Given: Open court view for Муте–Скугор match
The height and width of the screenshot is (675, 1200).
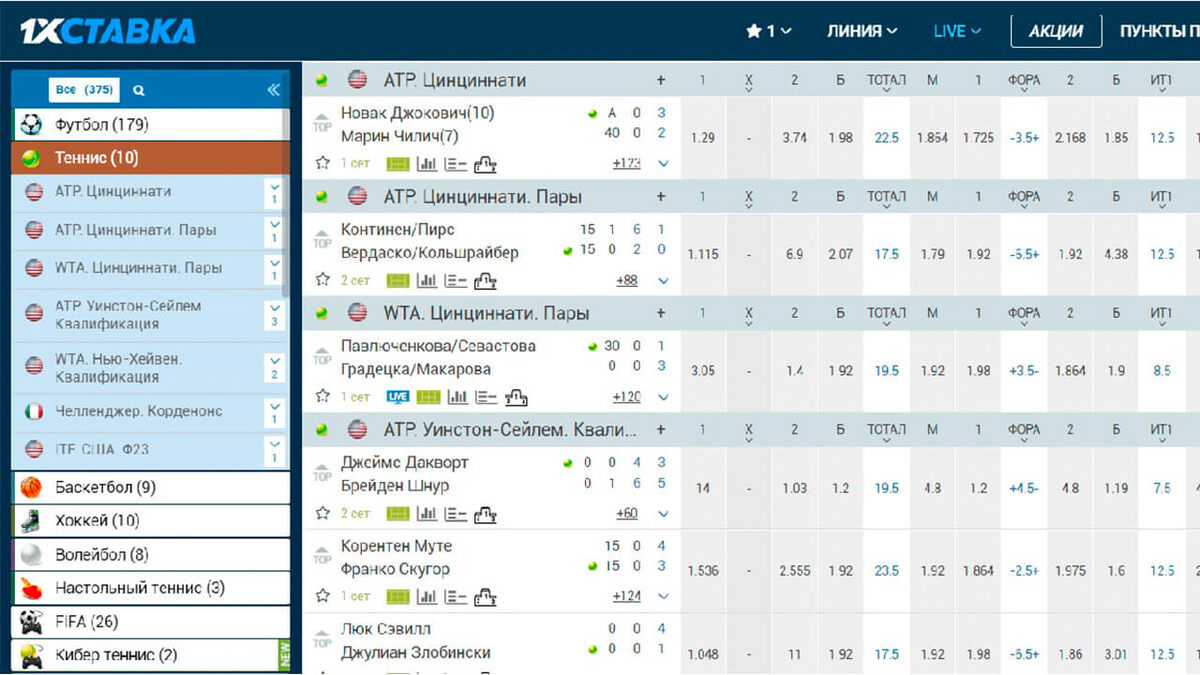Looking at the screenshot, I should (x=399, y=597).
